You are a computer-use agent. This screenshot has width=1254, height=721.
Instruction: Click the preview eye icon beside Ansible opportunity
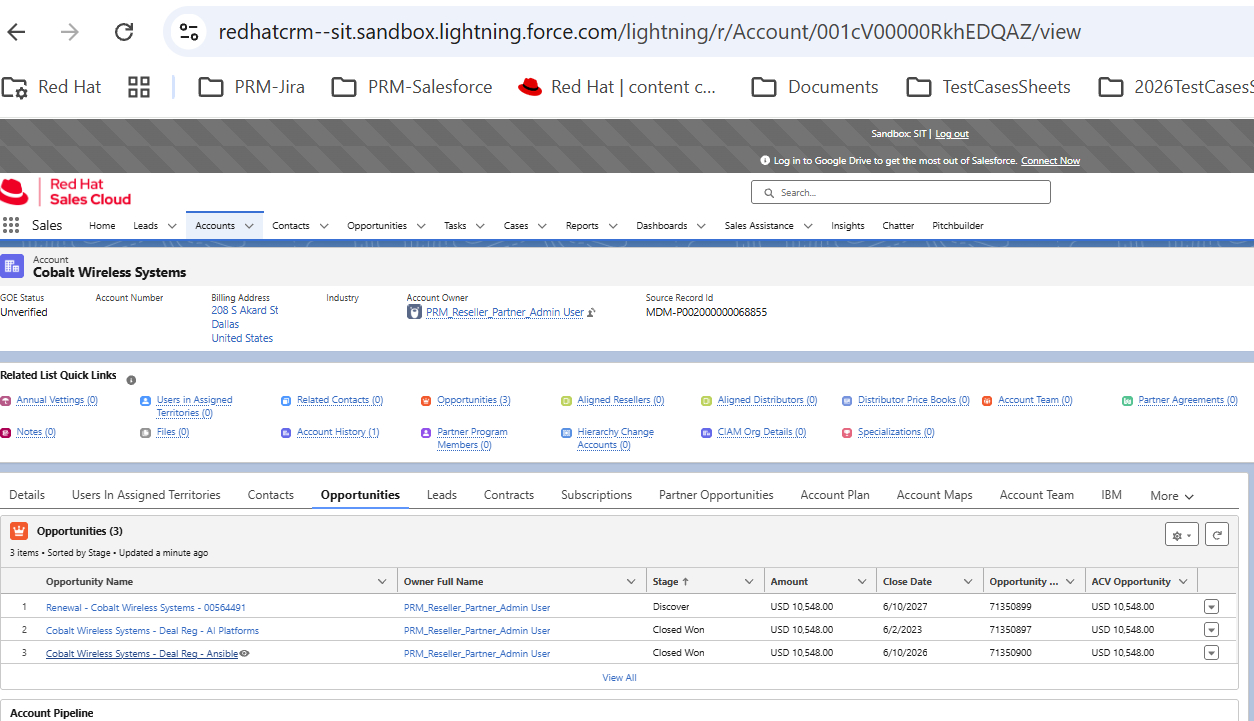[244, 654]
